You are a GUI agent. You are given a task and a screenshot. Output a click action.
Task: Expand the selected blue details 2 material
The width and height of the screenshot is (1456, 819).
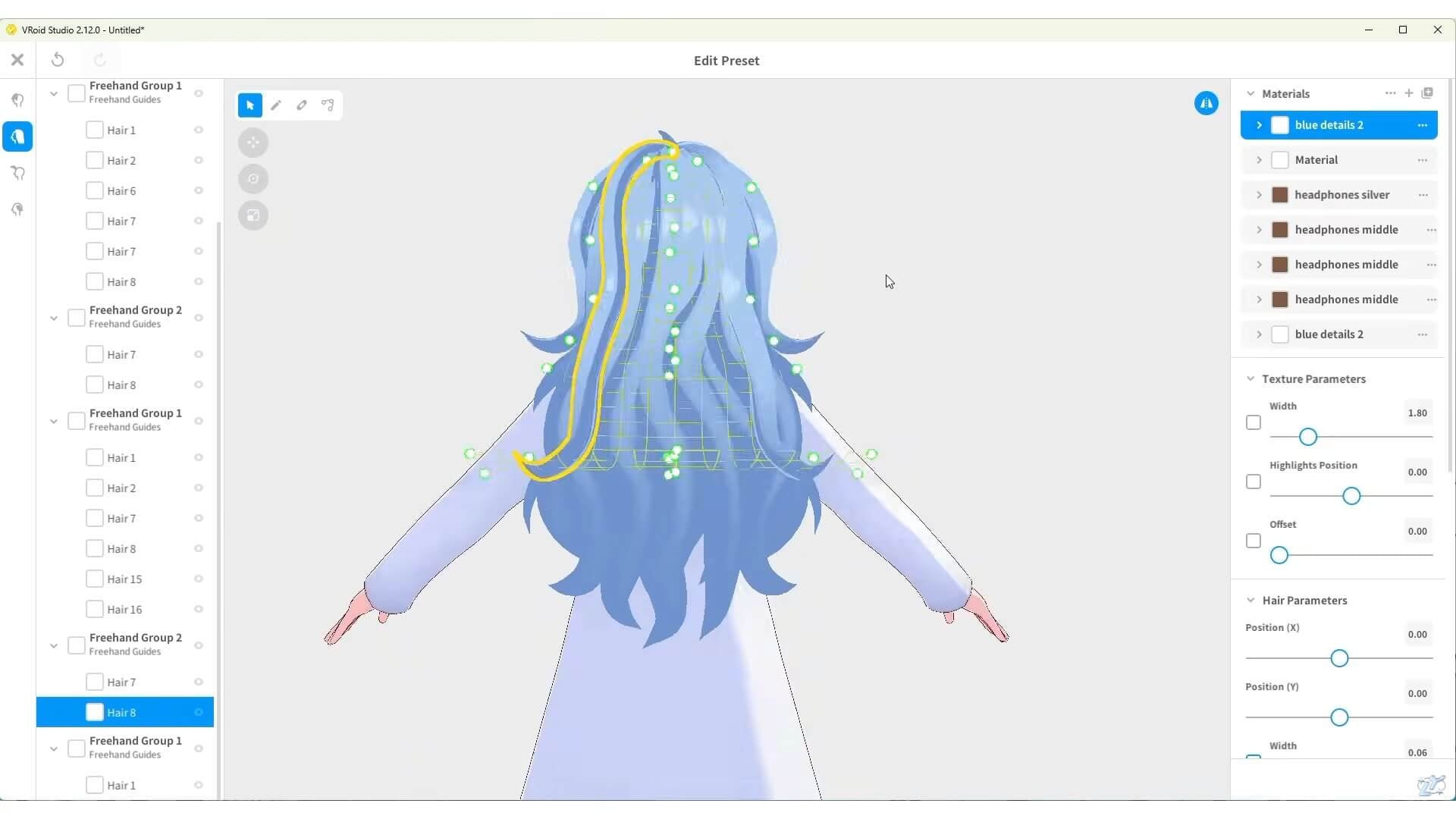point(1259,125)
